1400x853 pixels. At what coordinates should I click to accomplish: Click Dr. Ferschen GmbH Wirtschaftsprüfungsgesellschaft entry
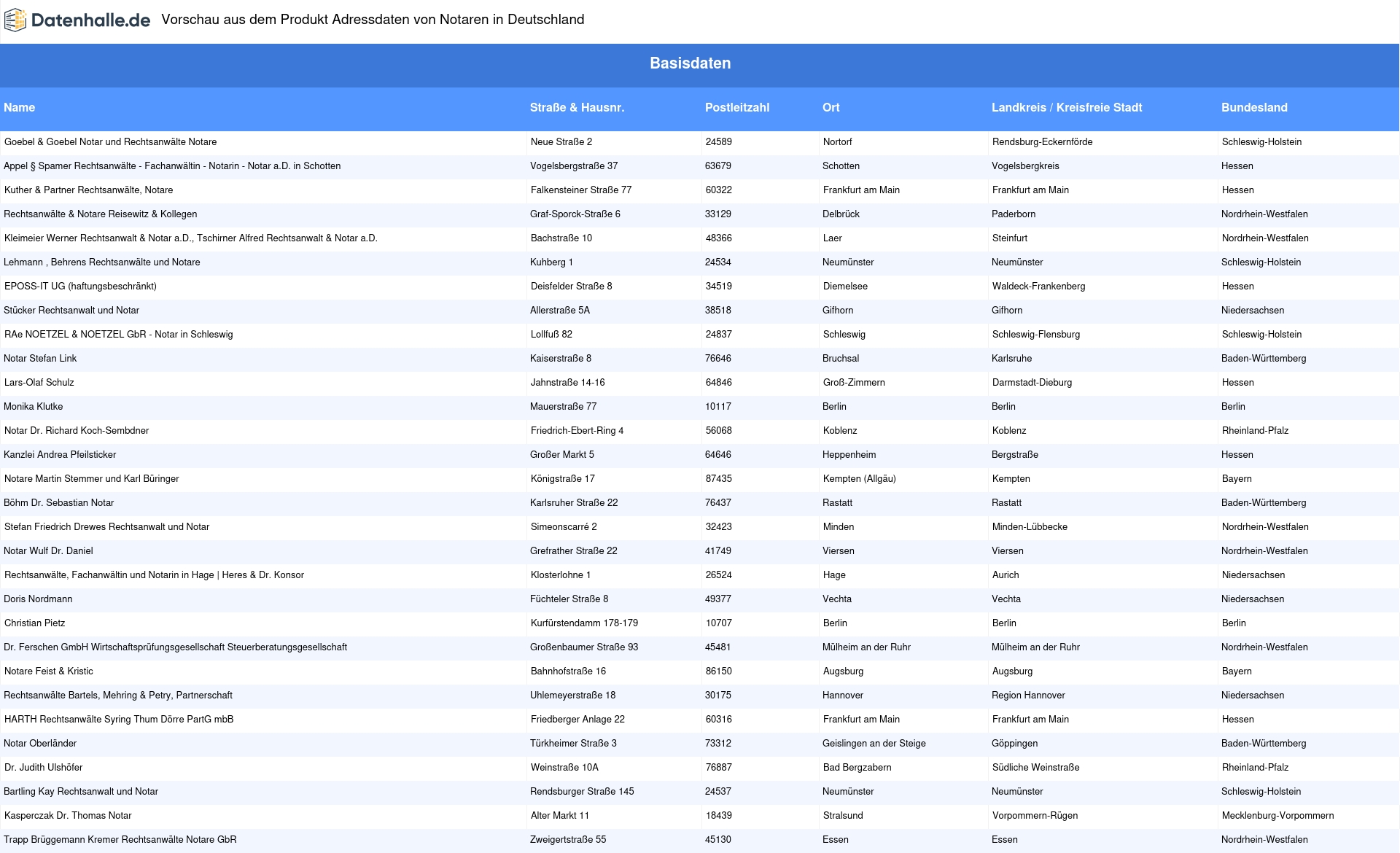coord(176,647)
